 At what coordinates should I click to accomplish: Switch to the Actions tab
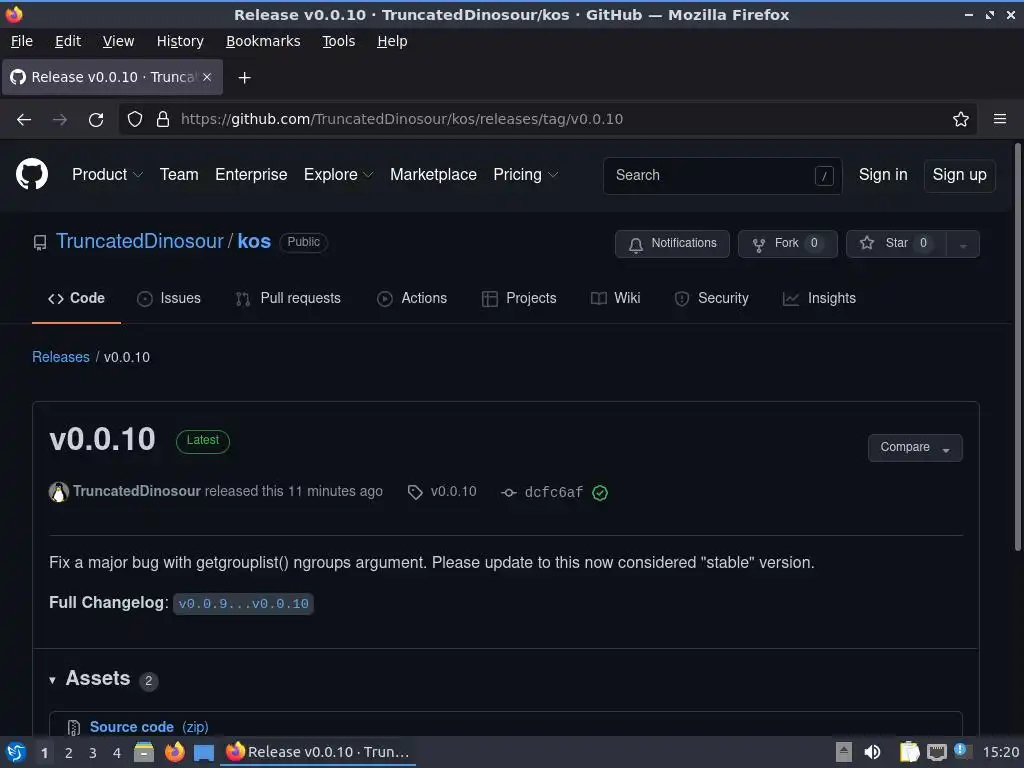(412, 298)
